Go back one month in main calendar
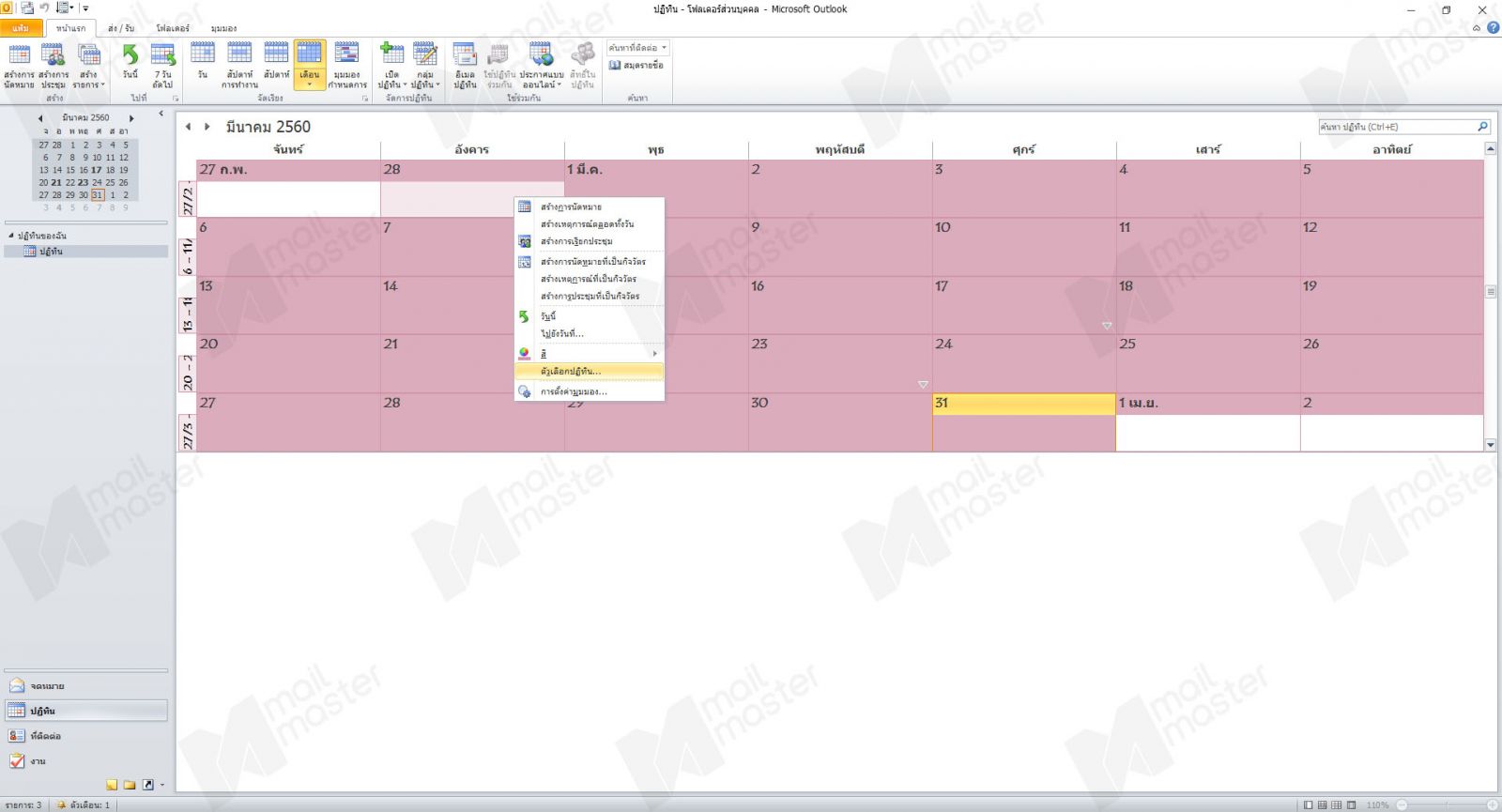This screenshot has width=1502, height=812. point(189,127)
